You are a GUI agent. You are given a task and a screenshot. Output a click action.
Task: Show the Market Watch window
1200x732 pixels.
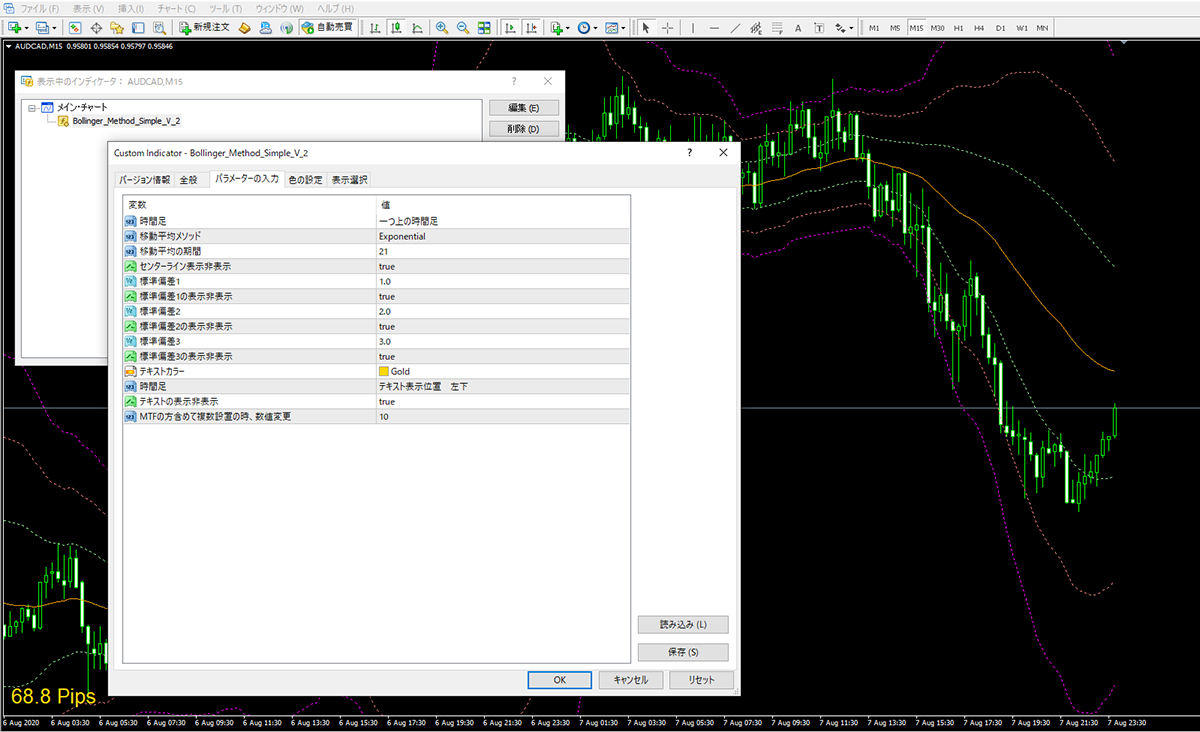point(75,27)
